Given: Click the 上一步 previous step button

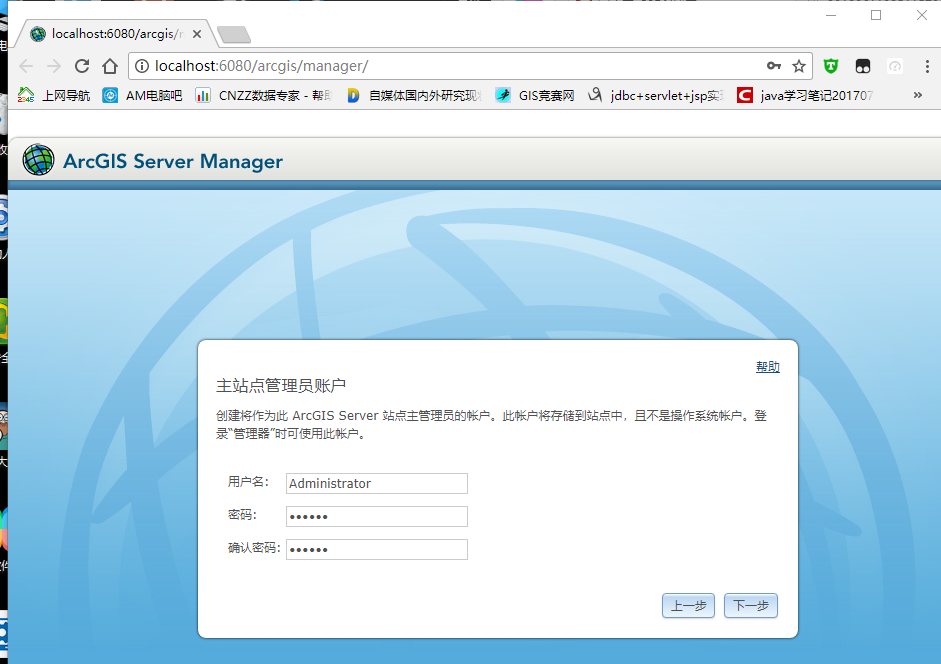Looking at the screenshot, I should pyautogui.click(x=688, y=605).
